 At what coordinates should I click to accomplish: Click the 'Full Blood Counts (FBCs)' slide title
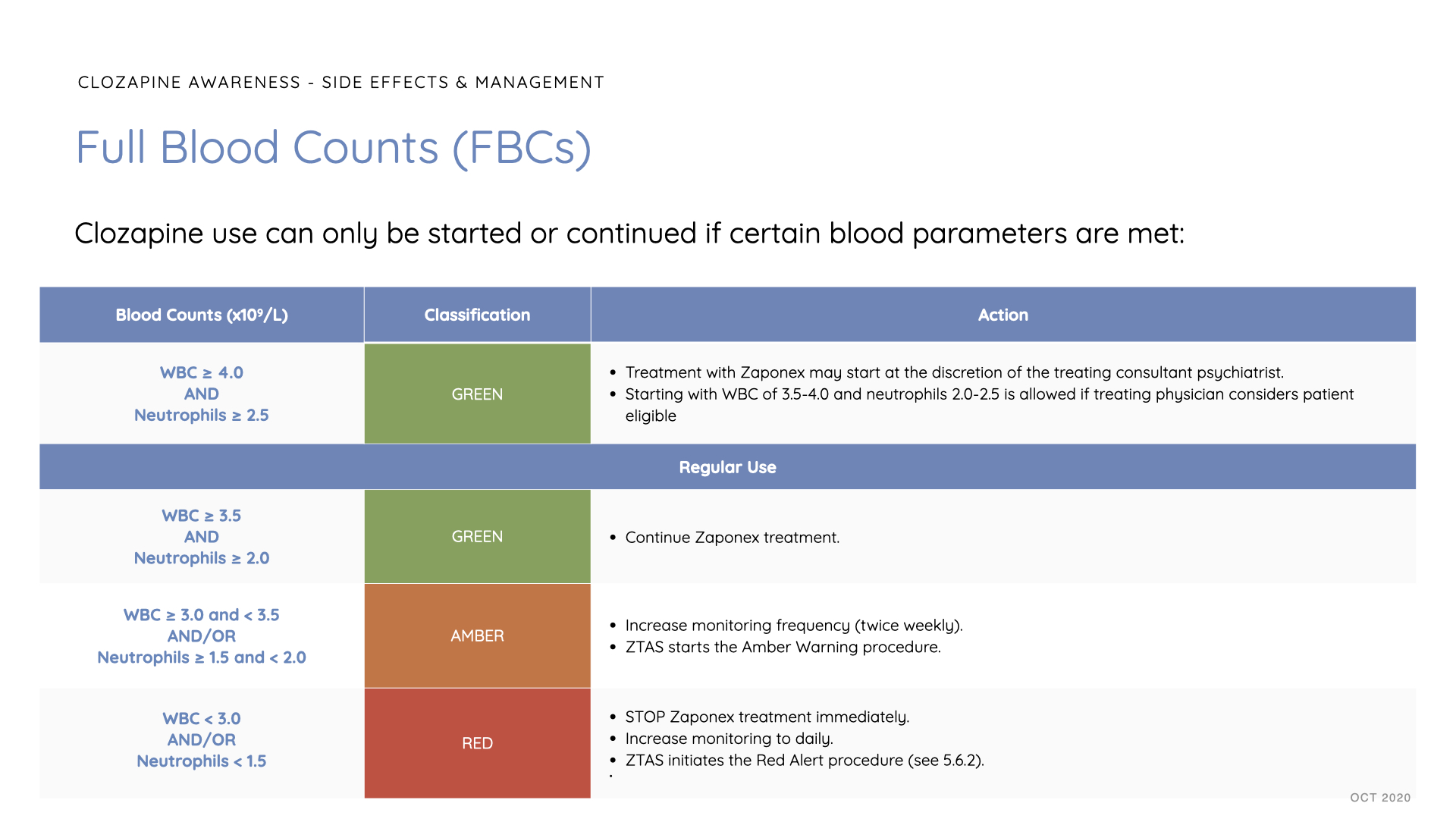coord(333,147)
